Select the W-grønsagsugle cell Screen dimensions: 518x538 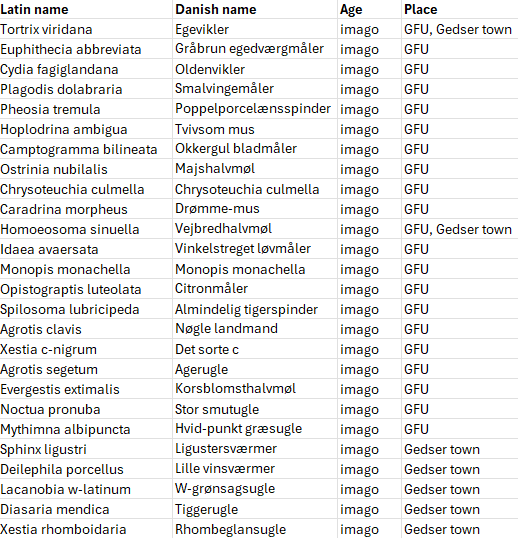pos(255,489)
